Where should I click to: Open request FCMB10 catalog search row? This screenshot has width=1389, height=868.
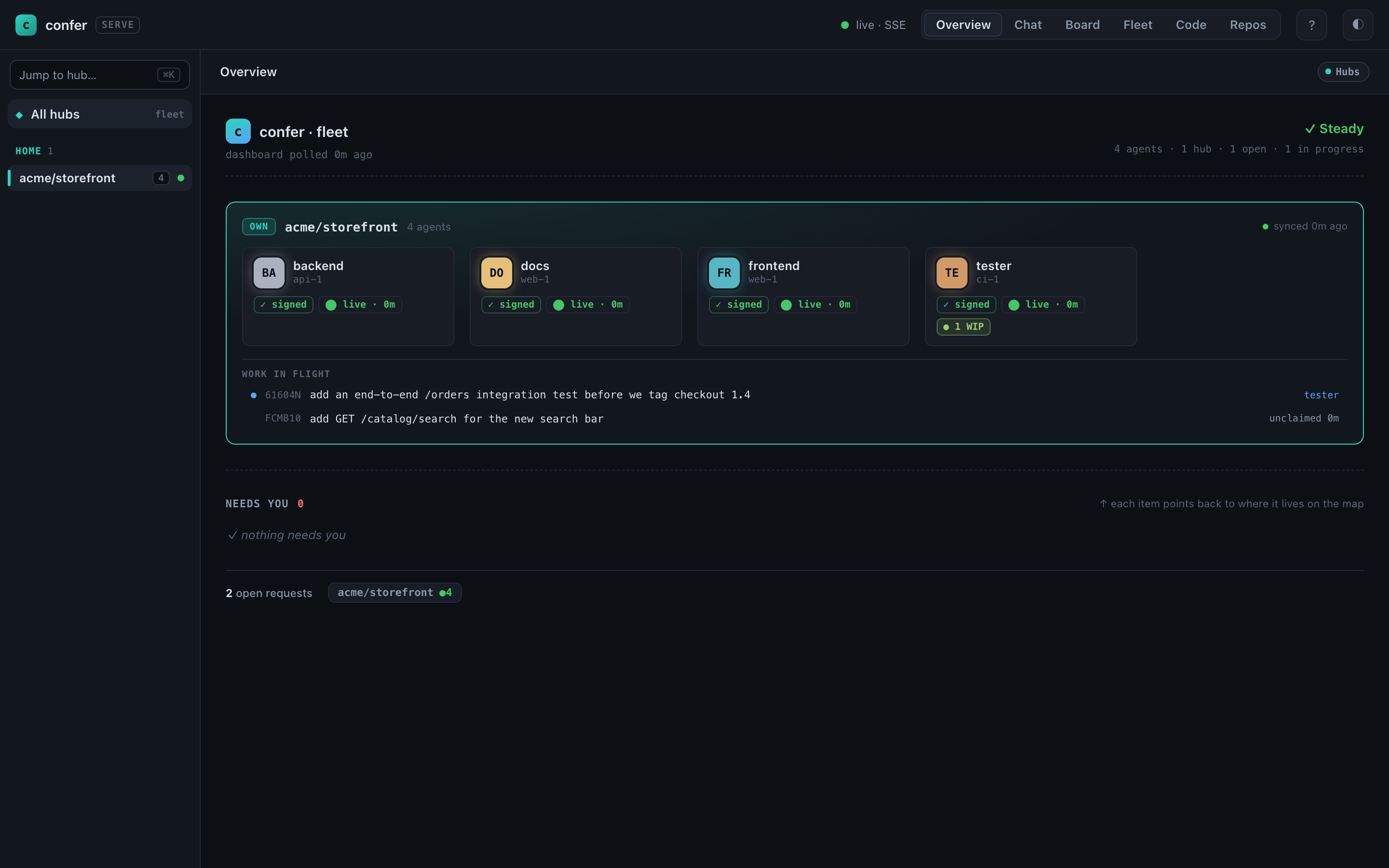click(x=795, y=419)
